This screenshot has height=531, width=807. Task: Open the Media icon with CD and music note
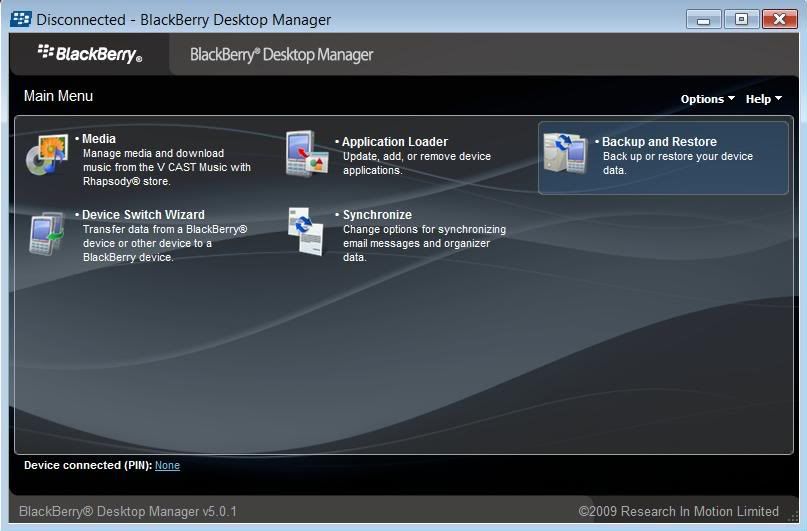(x=47, y=154)
